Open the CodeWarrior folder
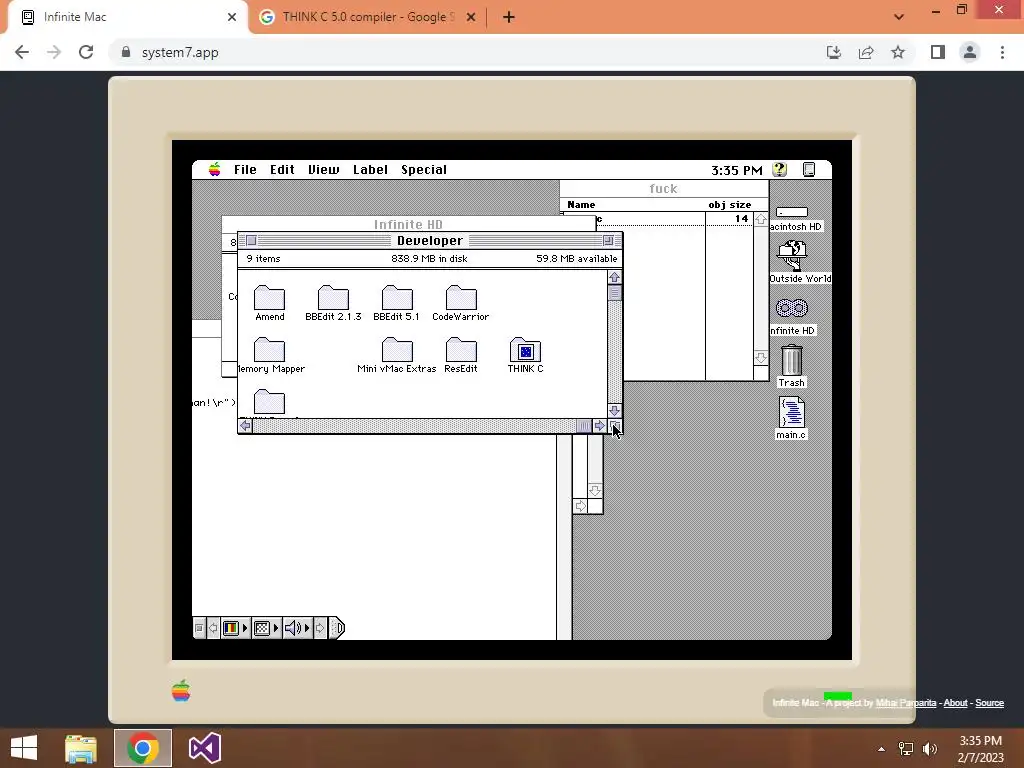 [x=461, y=298]
